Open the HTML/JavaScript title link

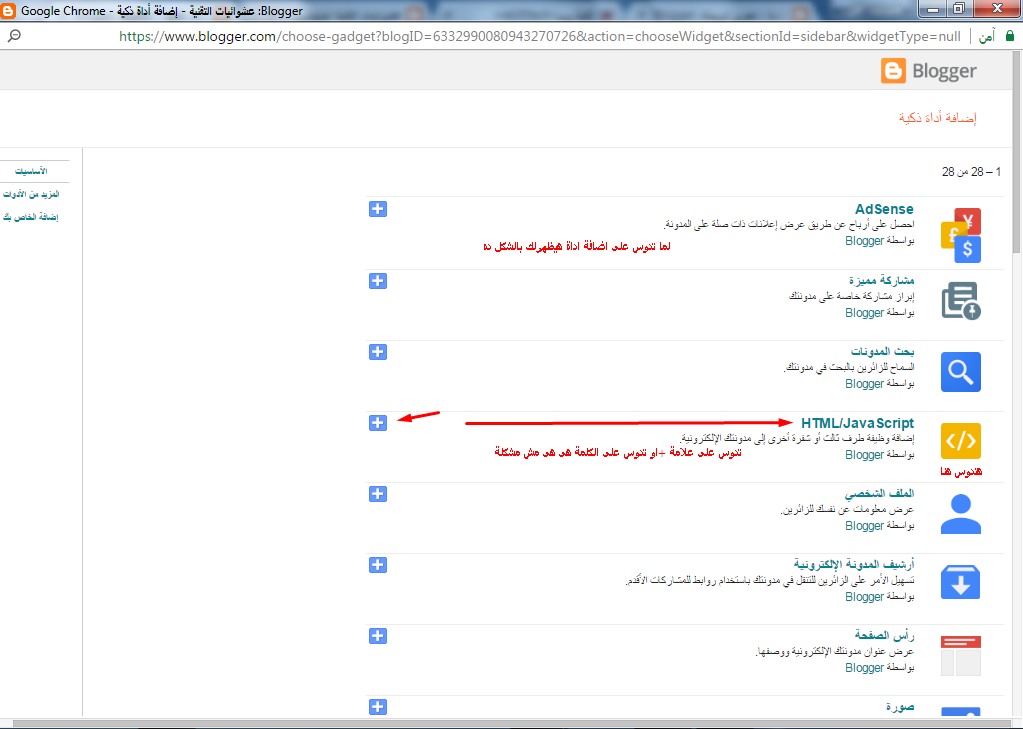pos(857,423)
